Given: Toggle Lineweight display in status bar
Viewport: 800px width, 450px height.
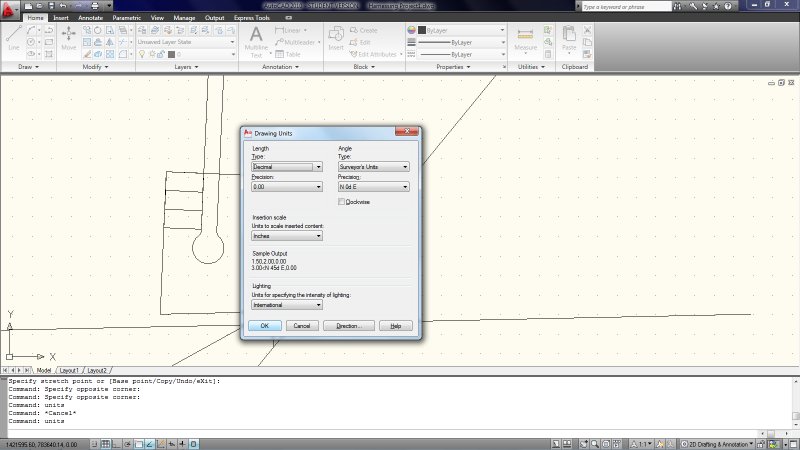Looking at the screenshot, I should [x=182, y=444].
